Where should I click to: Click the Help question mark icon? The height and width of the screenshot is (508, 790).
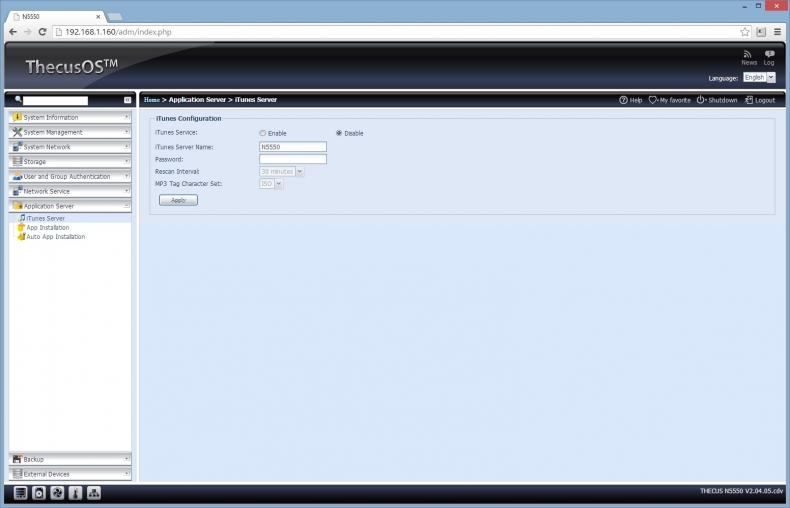point(624,100)
